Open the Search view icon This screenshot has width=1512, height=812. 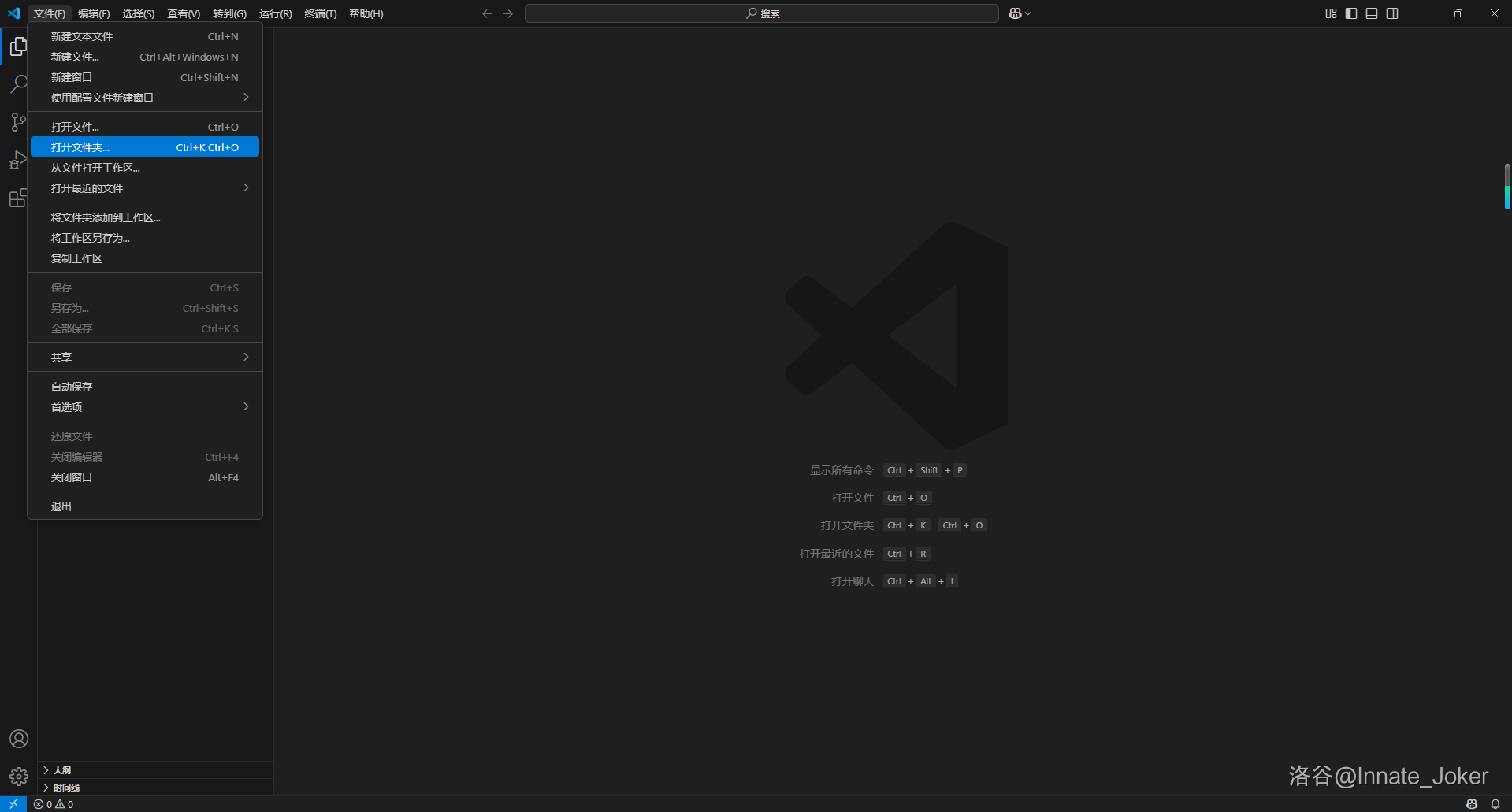(x=18, y=84)
